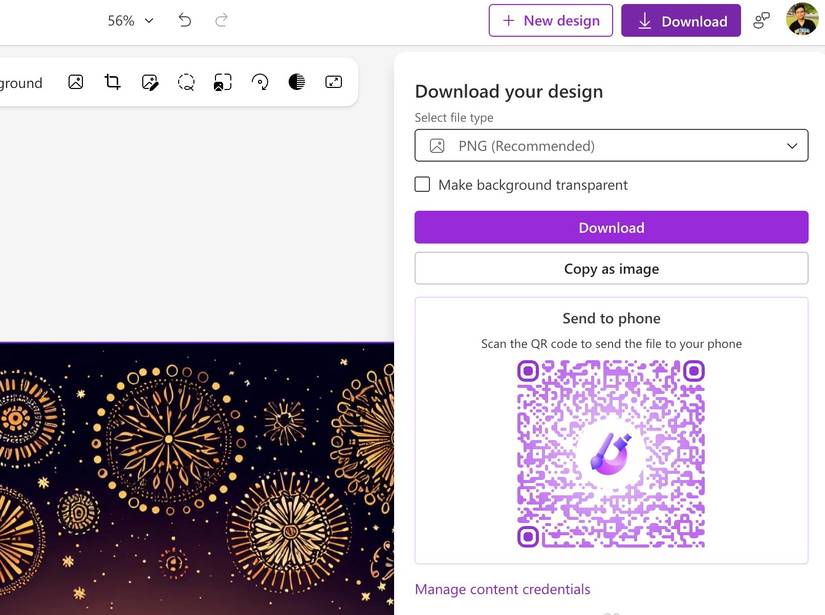Image resolution: width=825 pixels, height=615 pixels.
Task: Click the circular rotate-arrow icon in toolbar
Action: coord(260,82)
